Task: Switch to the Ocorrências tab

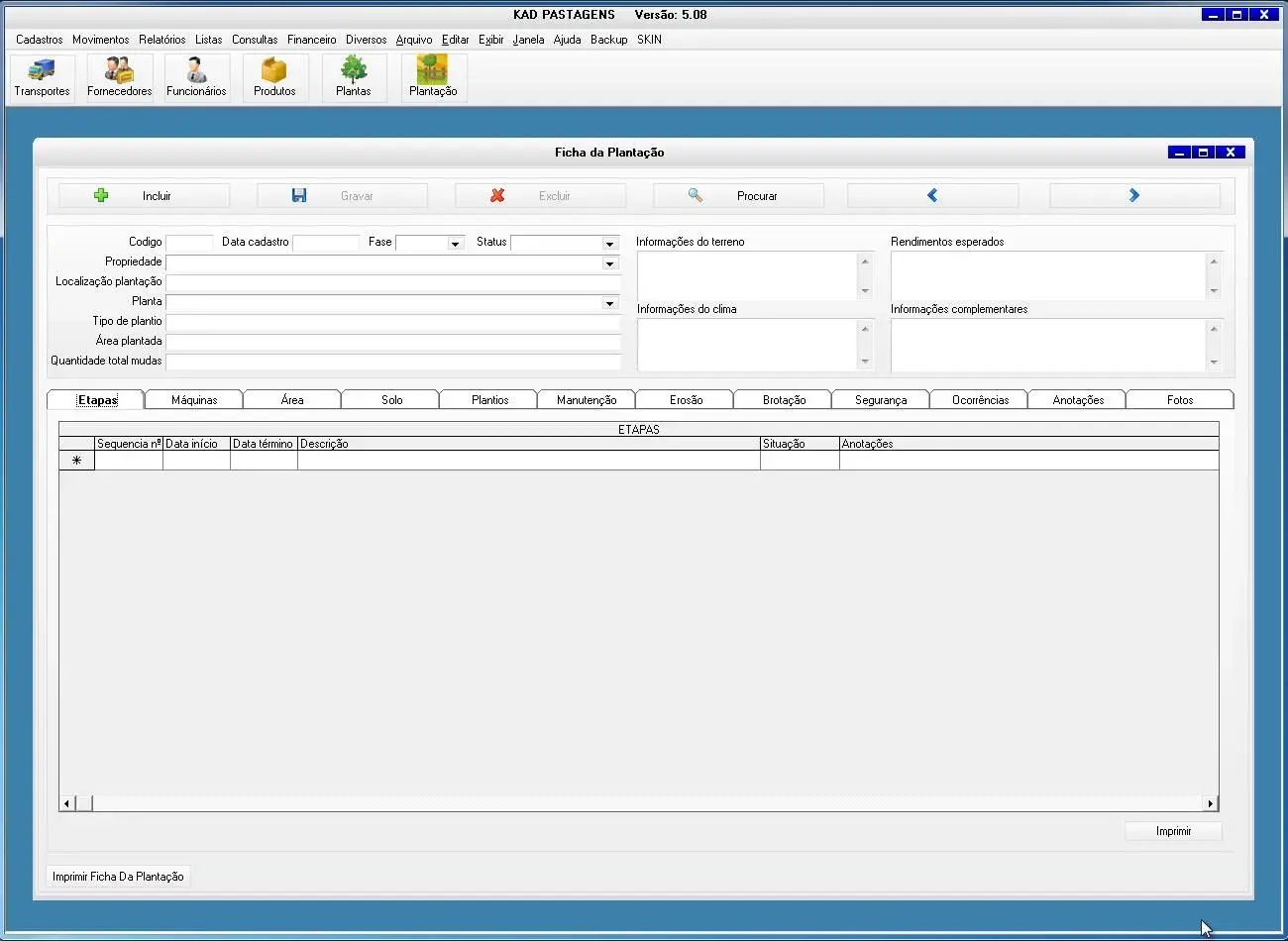Action: (x=980, y=400)
